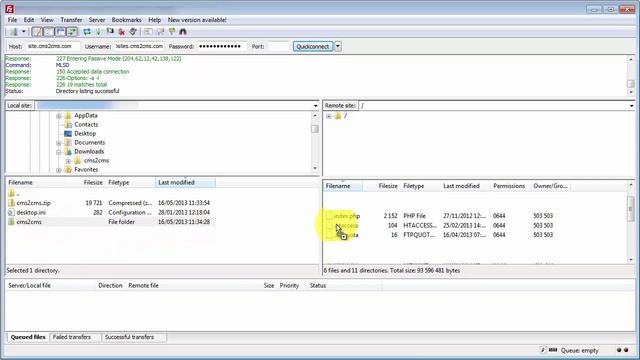Open the Local site path dropdown
Viewport: 640px width, 360px height.
click(x=316, y=106)
